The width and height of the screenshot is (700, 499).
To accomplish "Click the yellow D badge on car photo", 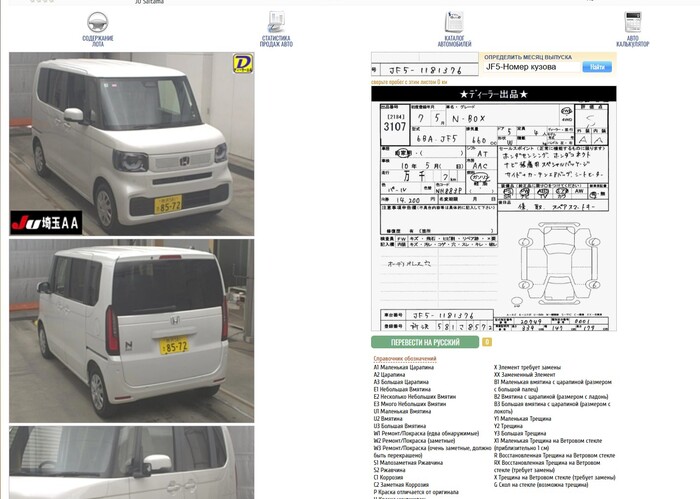I will coord(241,64).
